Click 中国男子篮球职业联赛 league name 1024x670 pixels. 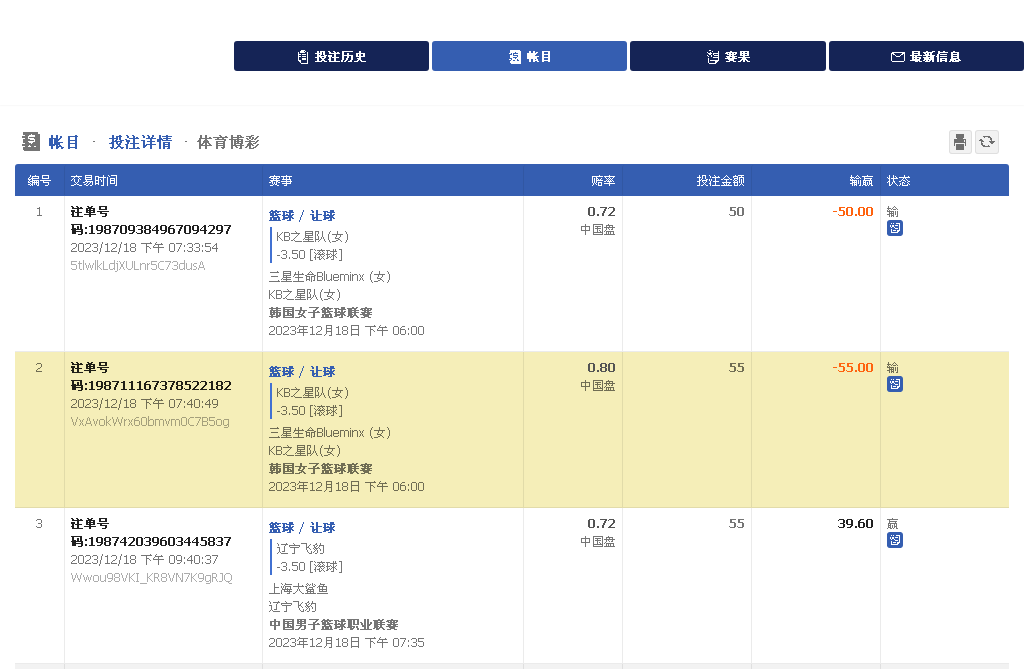tap(334, 625)
